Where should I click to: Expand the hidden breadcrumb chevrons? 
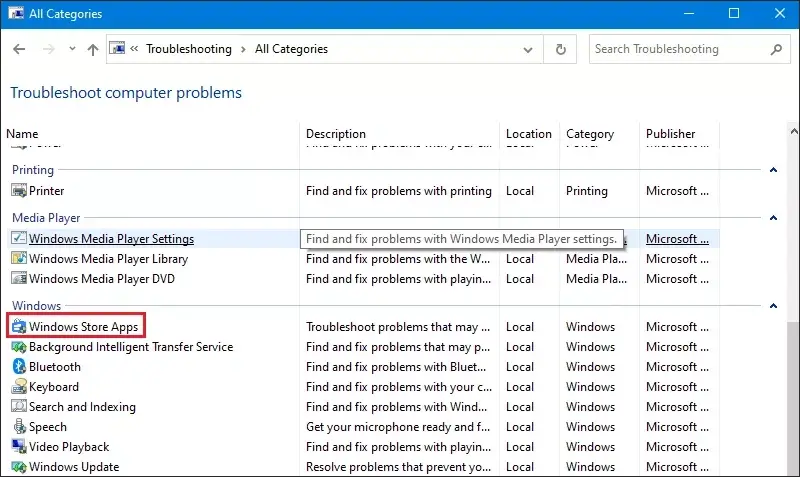[134, 49]
